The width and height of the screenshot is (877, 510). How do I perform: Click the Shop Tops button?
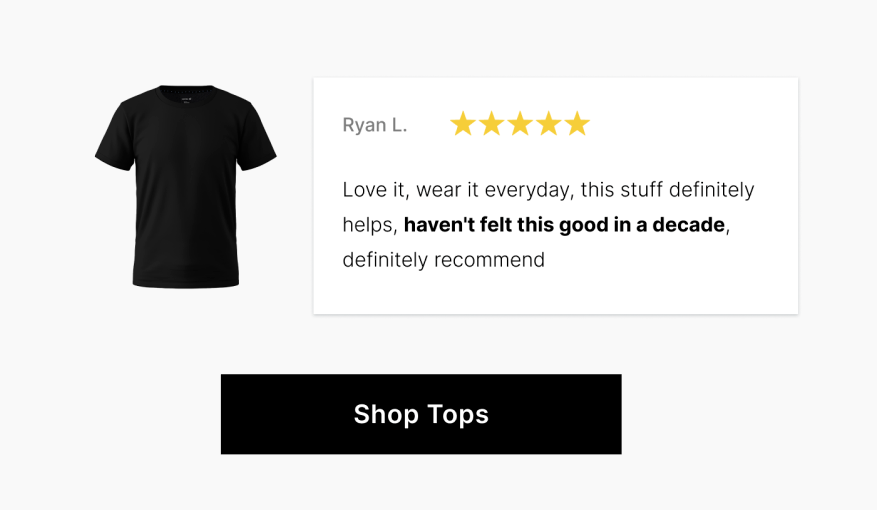tap(421, 414)
